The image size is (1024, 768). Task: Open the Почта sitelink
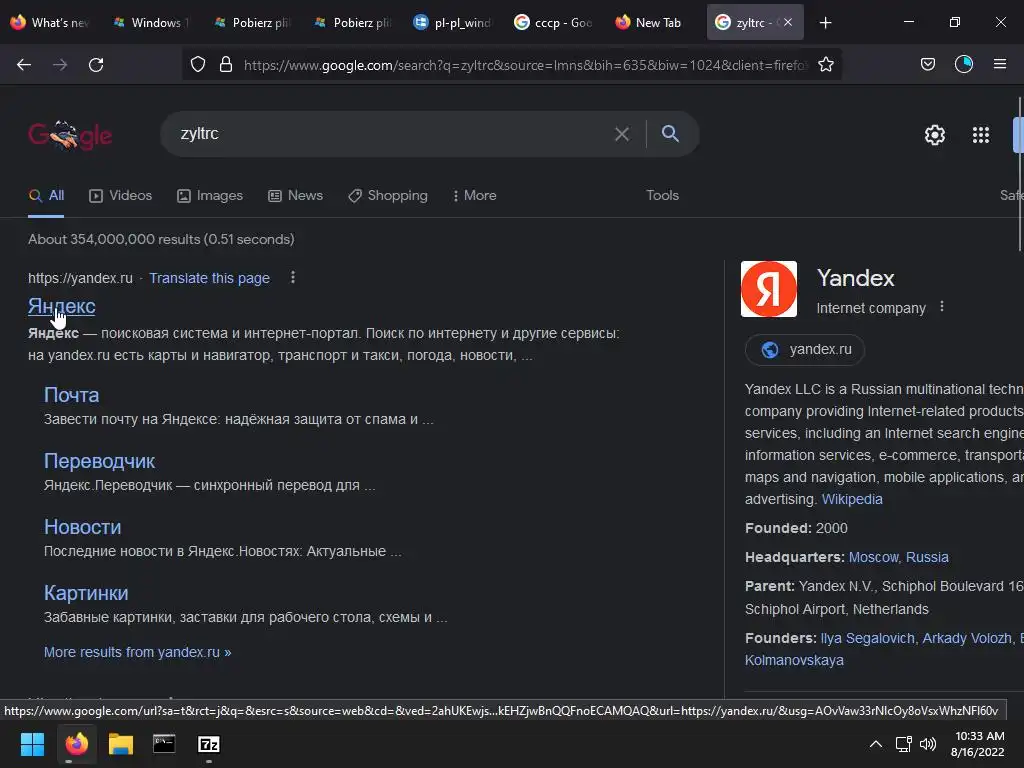click(x=71, y=394)
